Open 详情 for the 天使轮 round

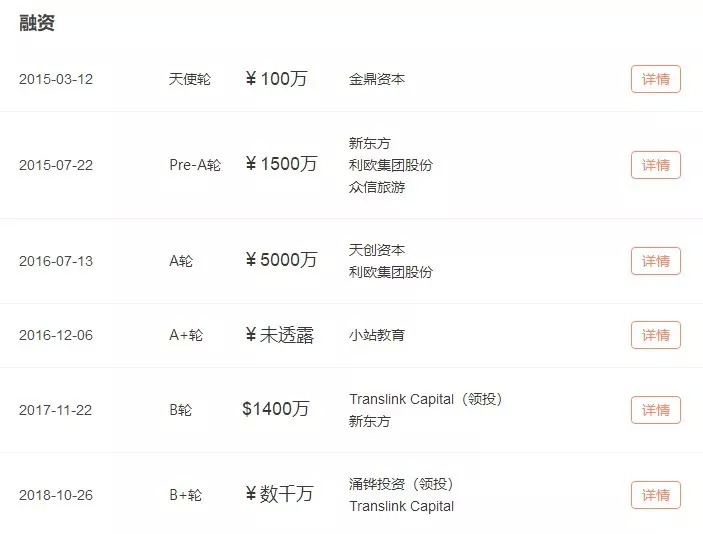click(x=655, y=79)
